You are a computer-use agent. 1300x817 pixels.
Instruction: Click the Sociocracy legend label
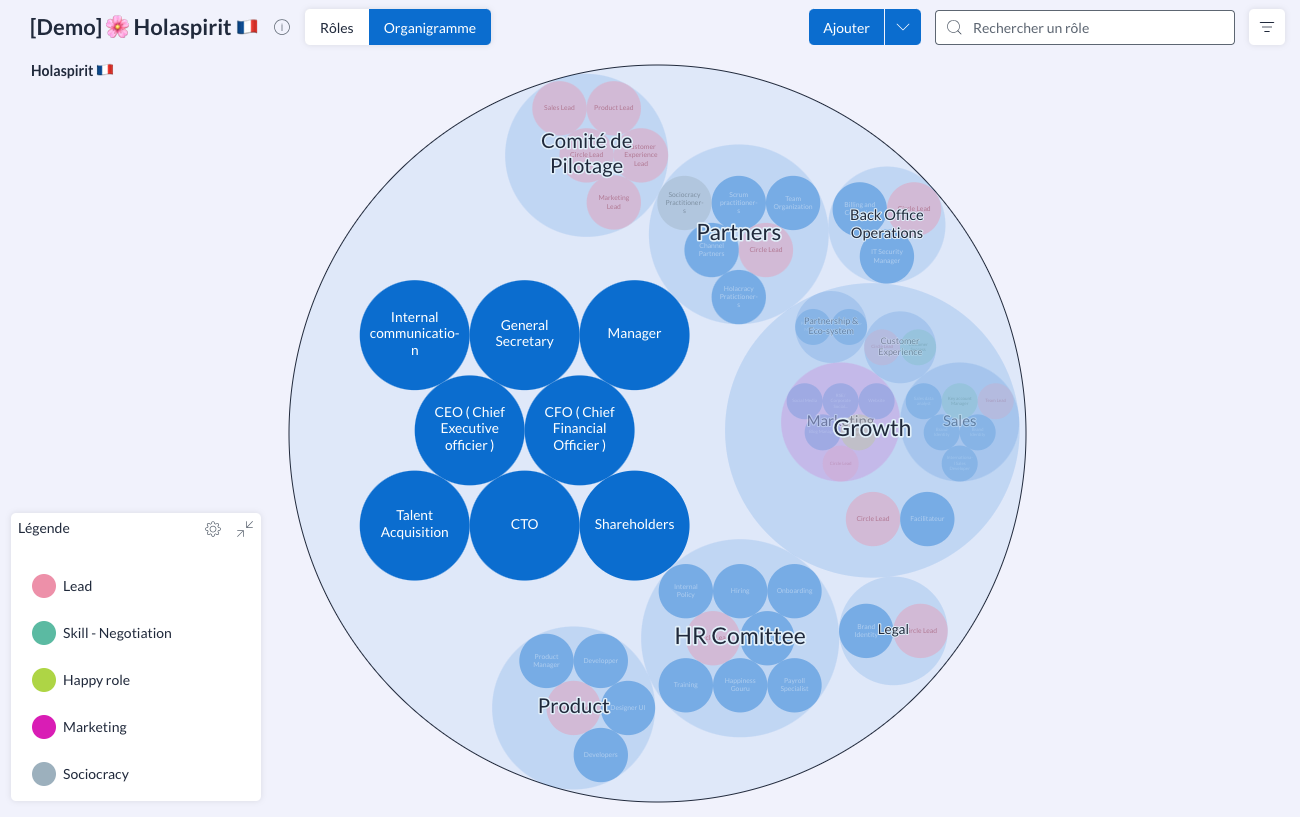(96, 774)
